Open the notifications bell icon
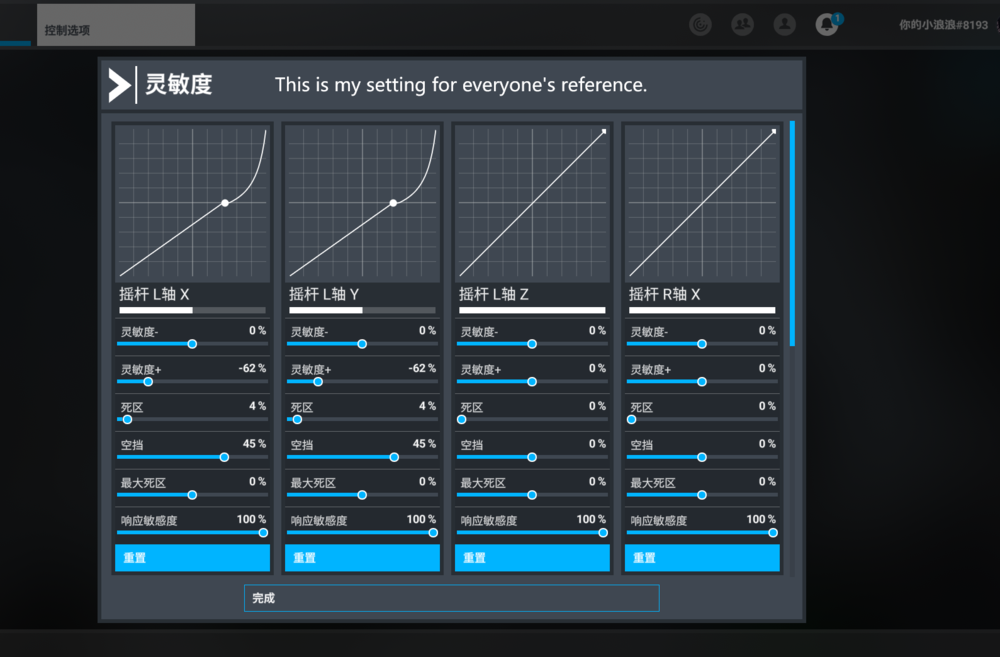 pyautogui.click(x=826, y=25)
